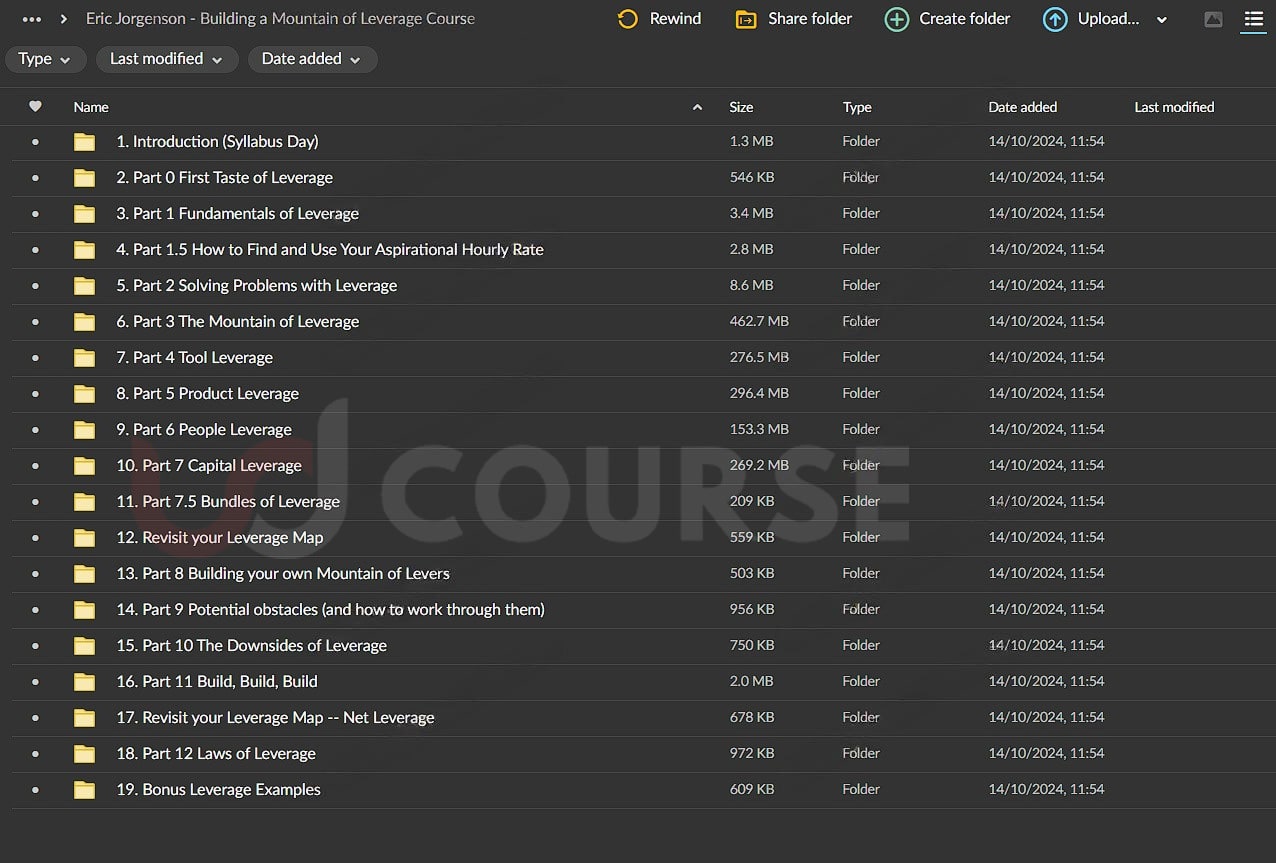Expand the Date added filter dropdown

coord(312,59)
